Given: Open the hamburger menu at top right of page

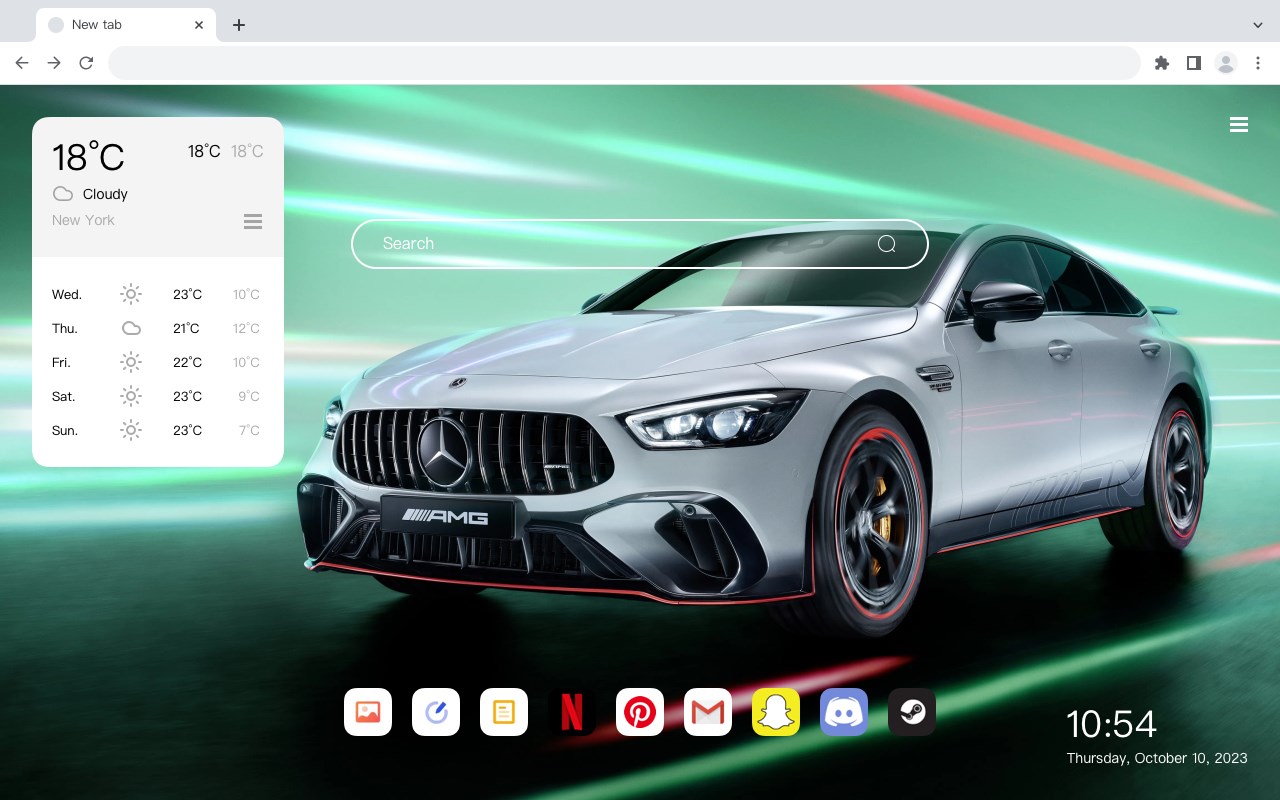Looking at the screenshot, I should tap(1239, 125).
